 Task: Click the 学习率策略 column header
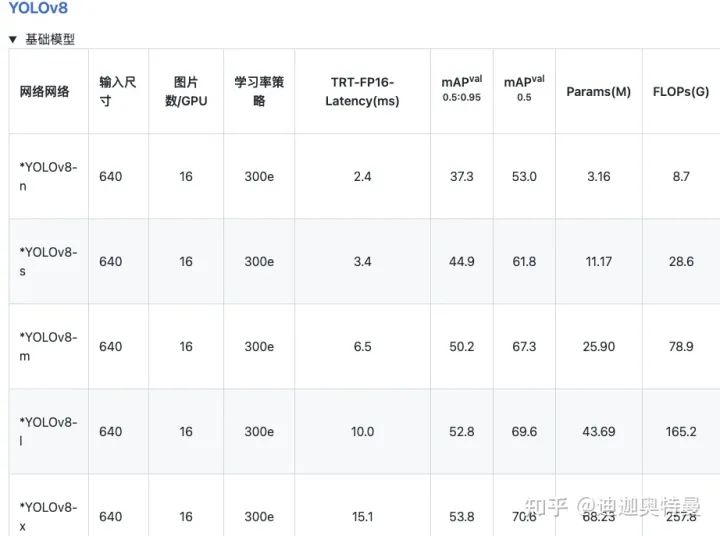[x=259, y=91]
